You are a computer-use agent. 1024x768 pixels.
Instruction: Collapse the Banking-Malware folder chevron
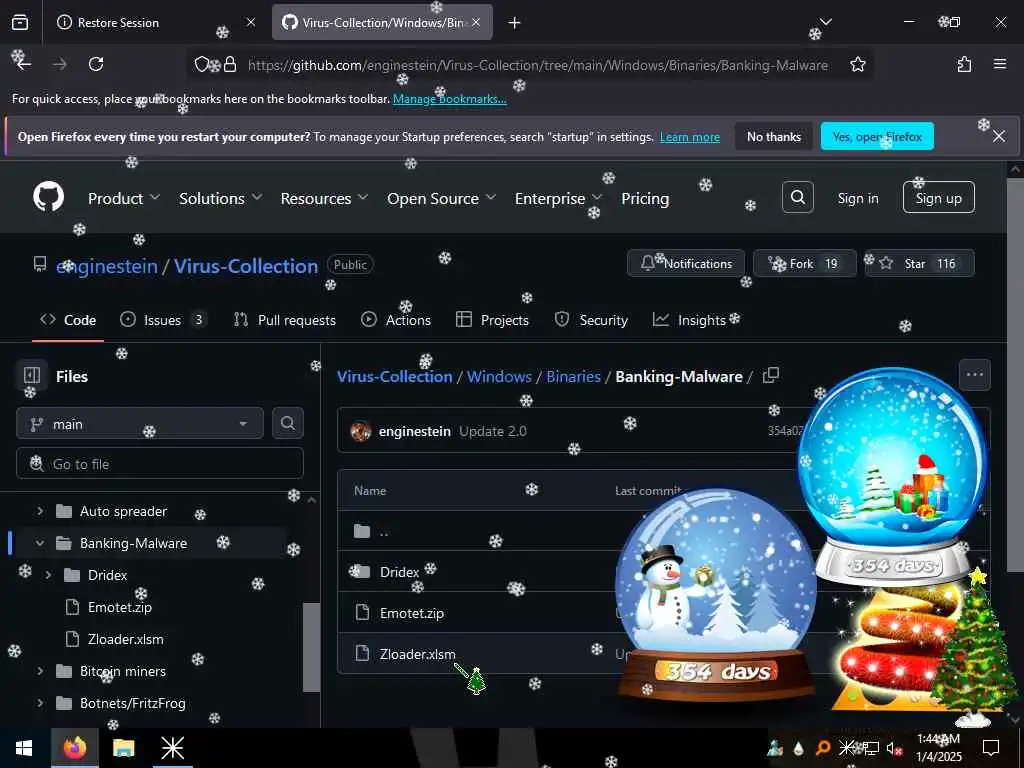[40, 543]
